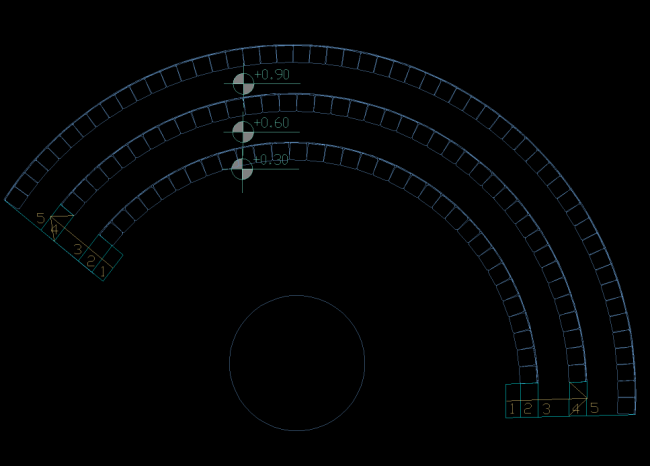650x466 pixels.
Task: Click number 1 label at bottom right
Action: point(513,408)
